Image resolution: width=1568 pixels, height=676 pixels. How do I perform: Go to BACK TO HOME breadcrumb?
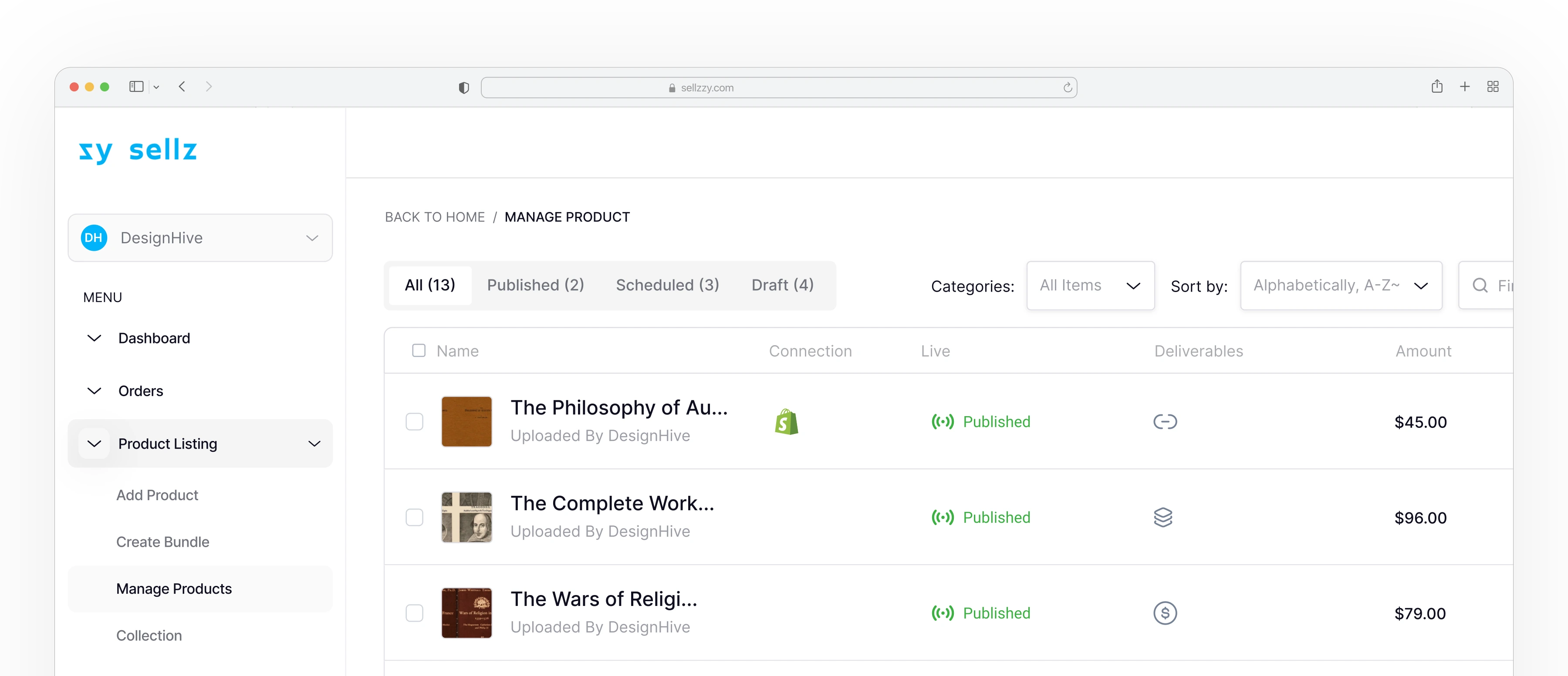[435, 217]
